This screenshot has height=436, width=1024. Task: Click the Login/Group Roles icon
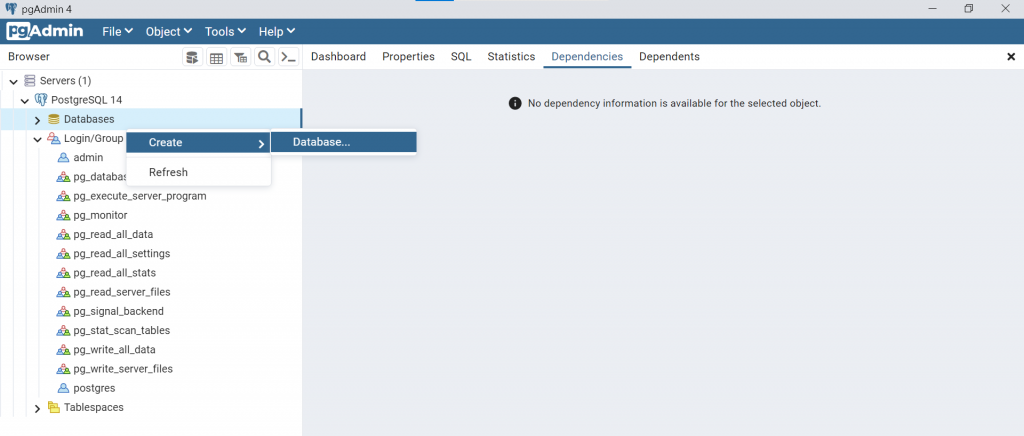tap(54, 138)
